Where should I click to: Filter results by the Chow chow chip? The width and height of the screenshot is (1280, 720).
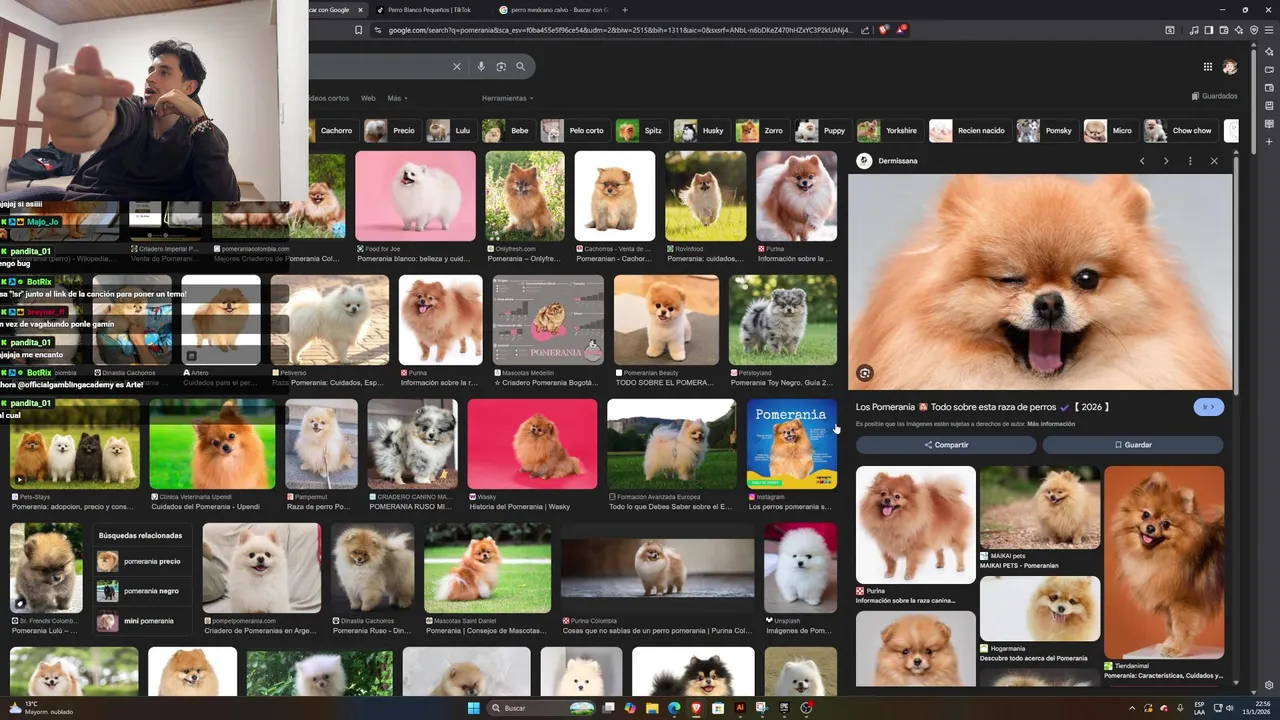(1181, 130)
